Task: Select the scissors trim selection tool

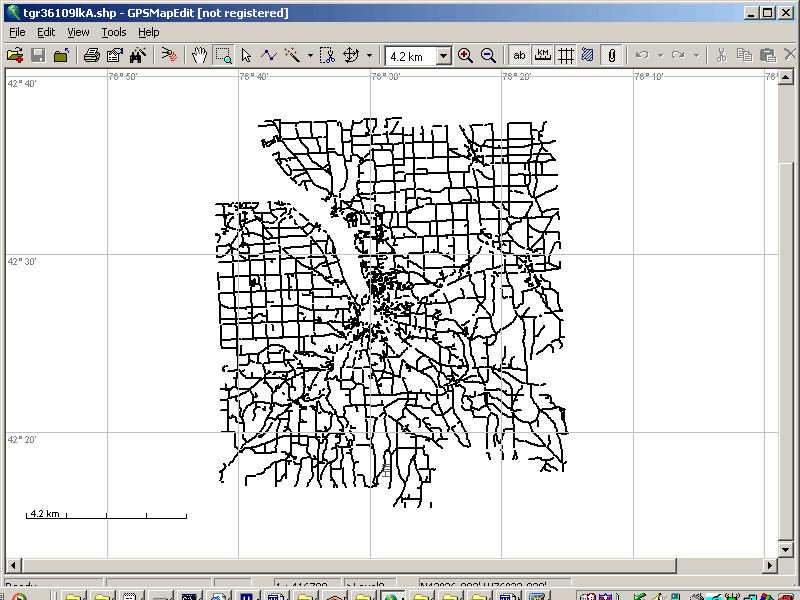Action: pyautogui.click(x=326, y=55)
